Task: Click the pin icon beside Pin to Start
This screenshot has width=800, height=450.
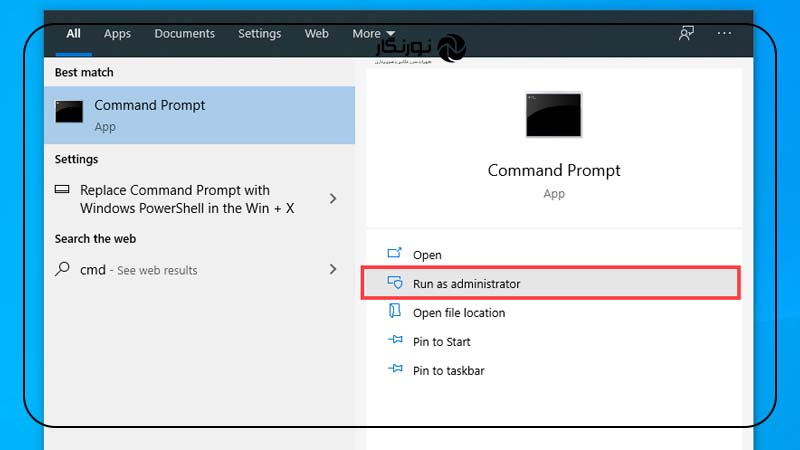Action: [395, 339]
